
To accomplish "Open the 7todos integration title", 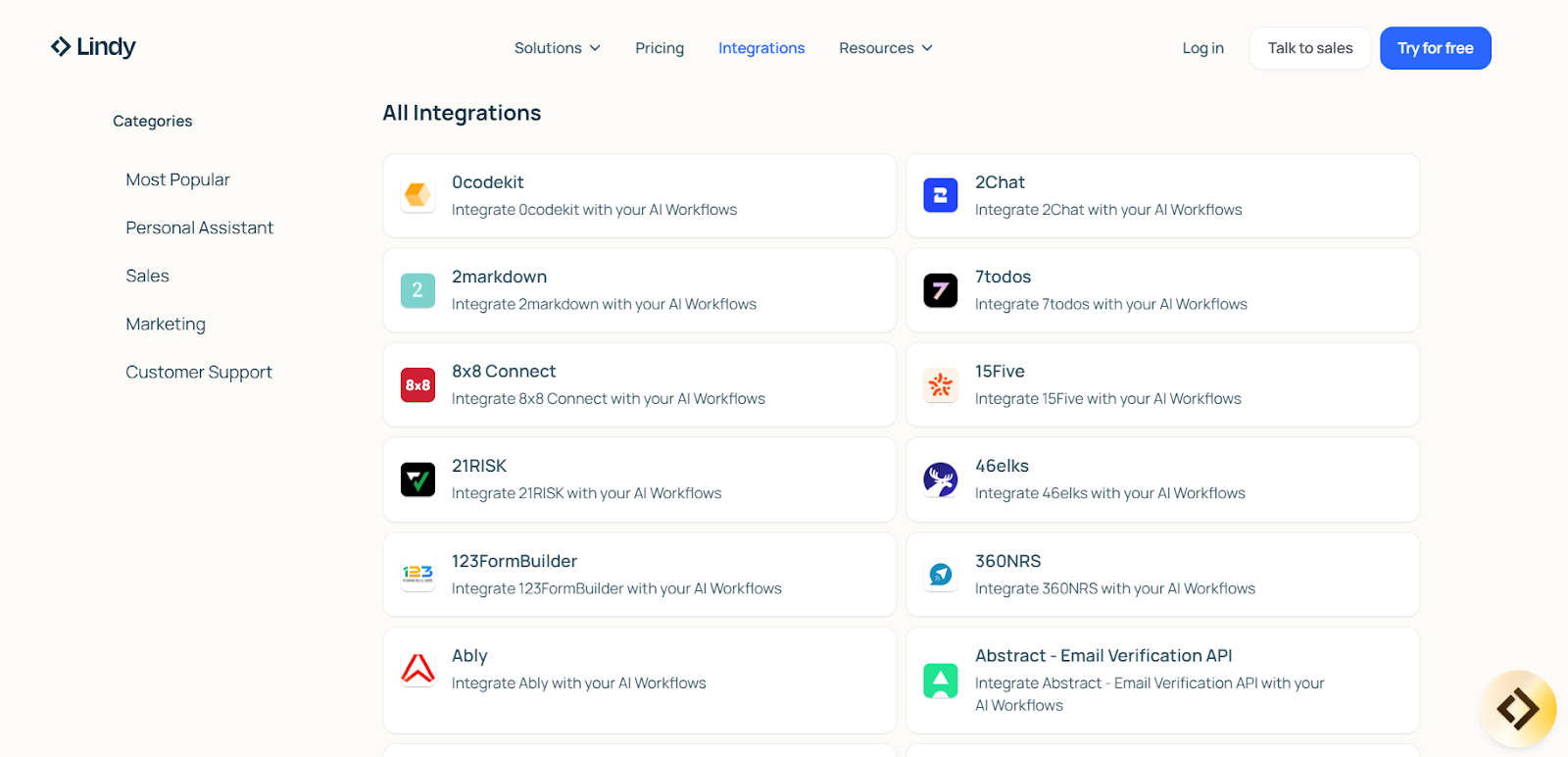I will pyautogui.click(x=1003, y=277).
